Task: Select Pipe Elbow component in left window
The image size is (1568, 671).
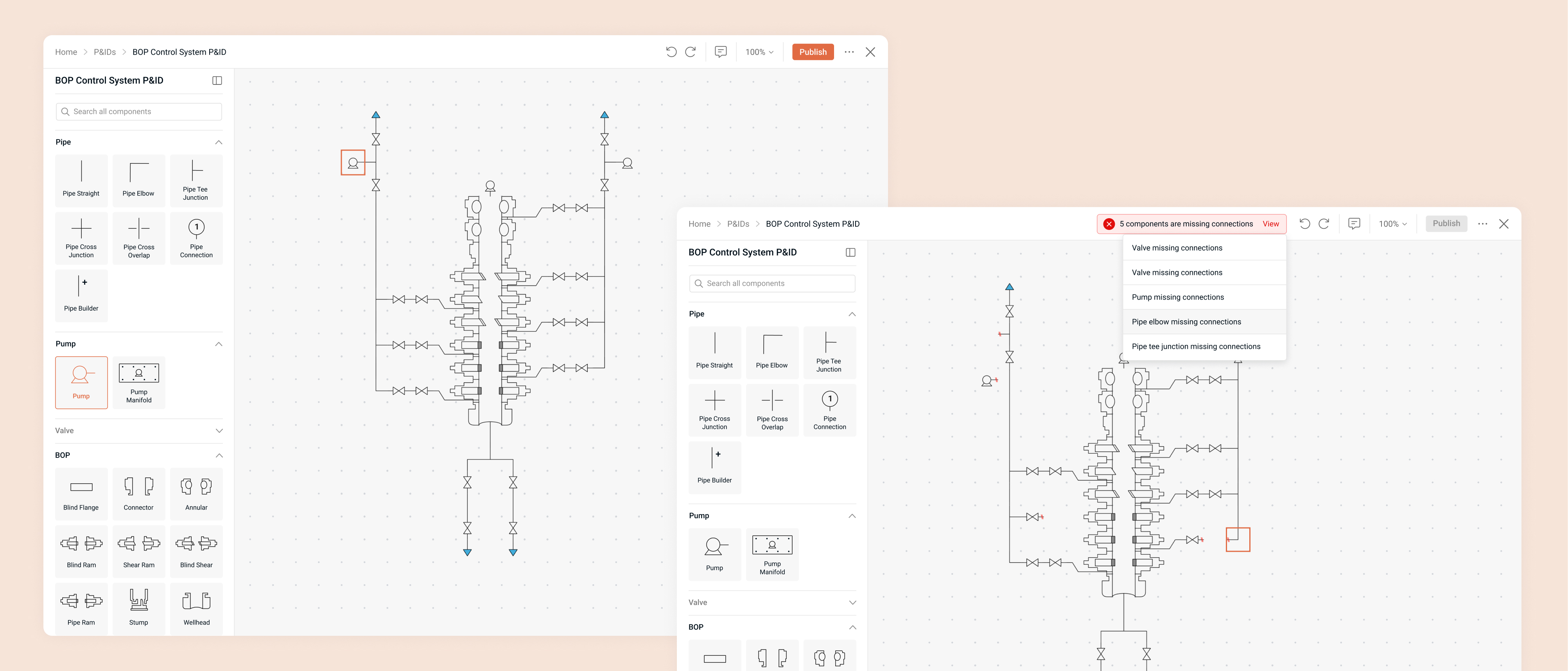Action: (x=139, y=180)
